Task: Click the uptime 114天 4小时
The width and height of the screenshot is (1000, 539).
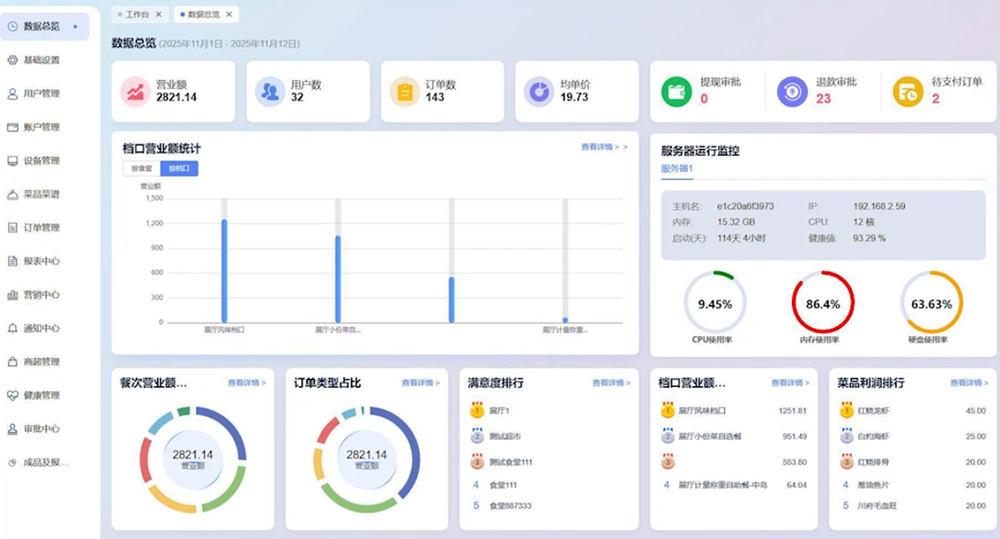Action: click(x=741, y=238)
